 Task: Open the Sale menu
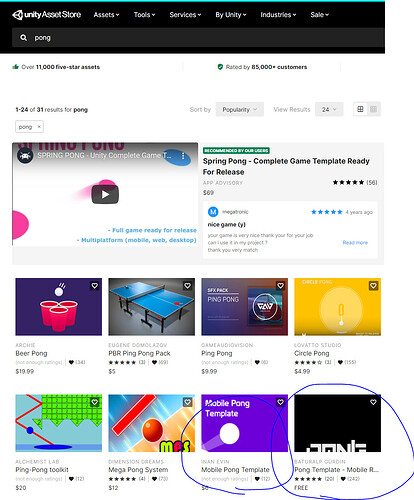(320, 15)
